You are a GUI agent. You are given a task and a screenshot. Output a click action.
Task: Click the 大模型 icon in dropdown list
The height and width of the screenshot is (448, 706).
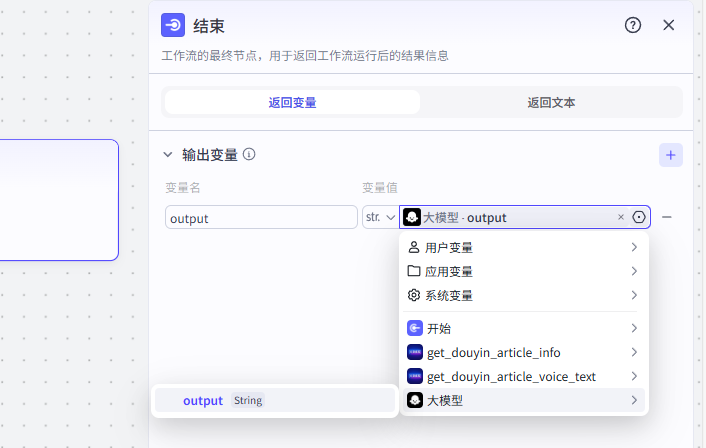click(x=415, y=400)
